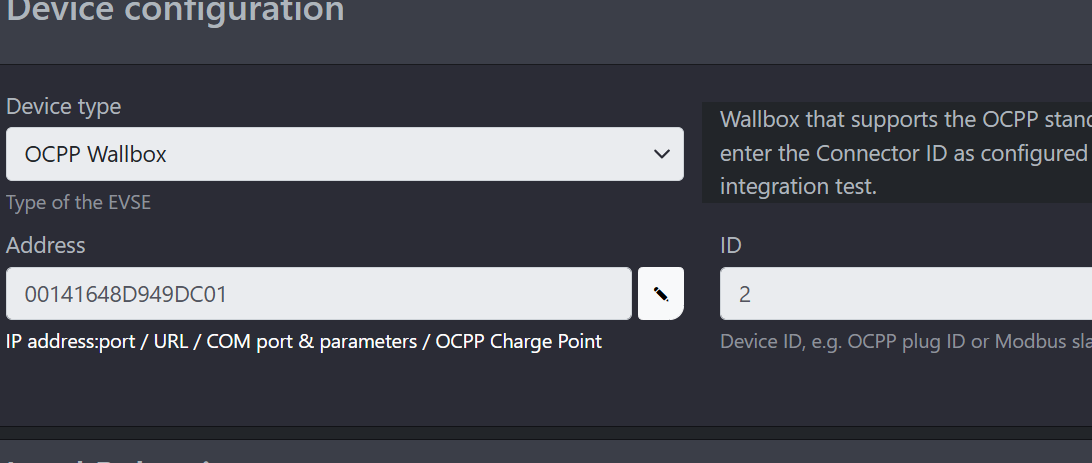Click the 'Type of the EVSE' hint text
1092x463 pixels.
tap(78, 203)
